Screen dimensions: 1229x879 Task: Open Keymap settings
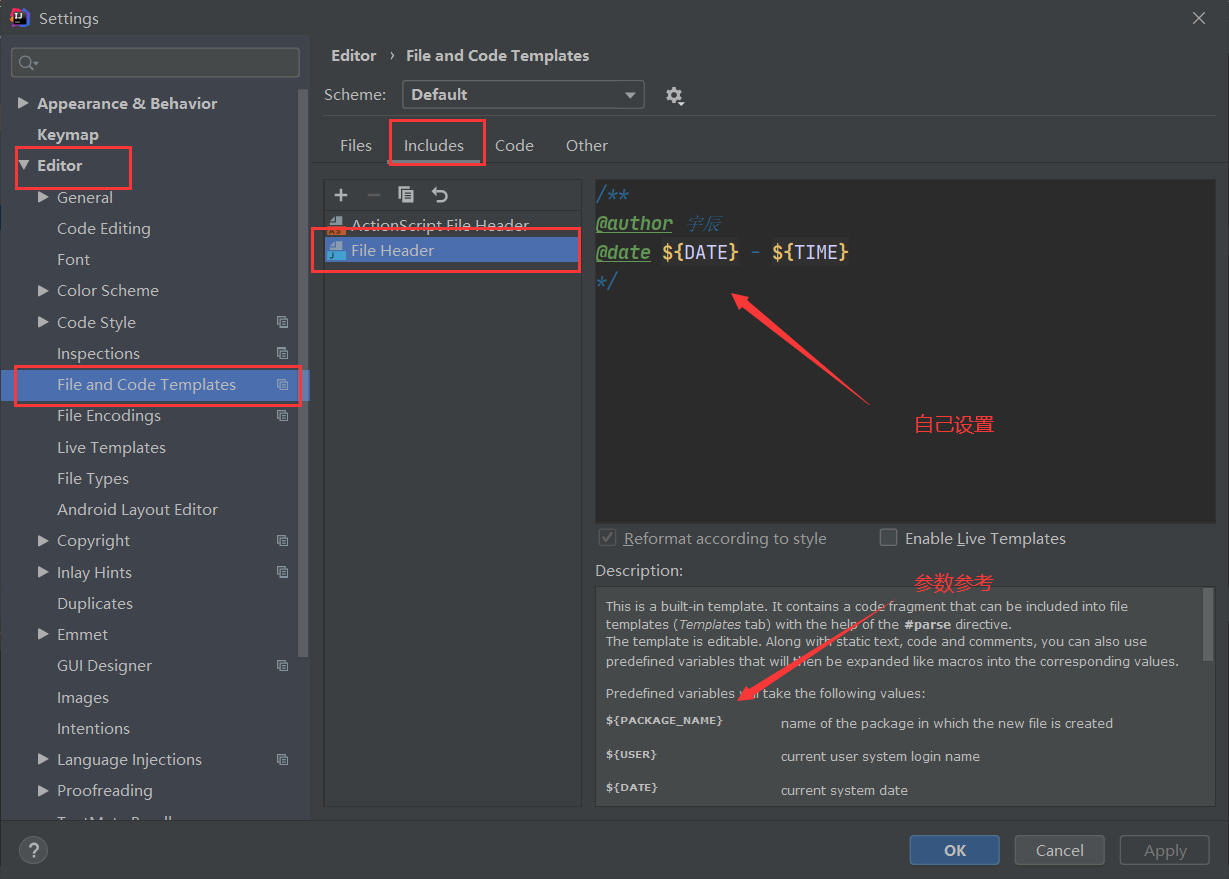(x=68, y=134)
